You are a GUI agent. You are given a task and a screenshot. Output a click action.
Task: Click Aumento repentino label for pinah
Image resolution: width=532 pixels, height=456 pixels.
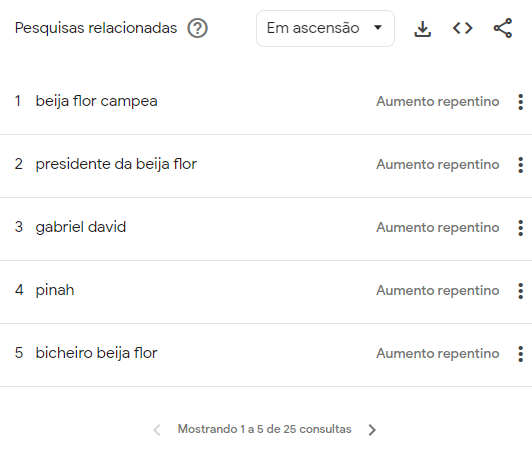(x=438, y=291)
